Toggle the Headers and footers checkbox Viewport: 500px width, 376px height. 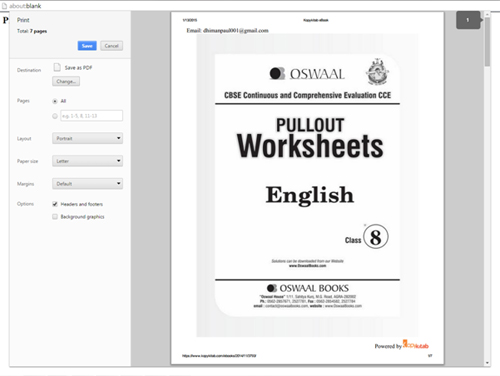pos(55,204)
